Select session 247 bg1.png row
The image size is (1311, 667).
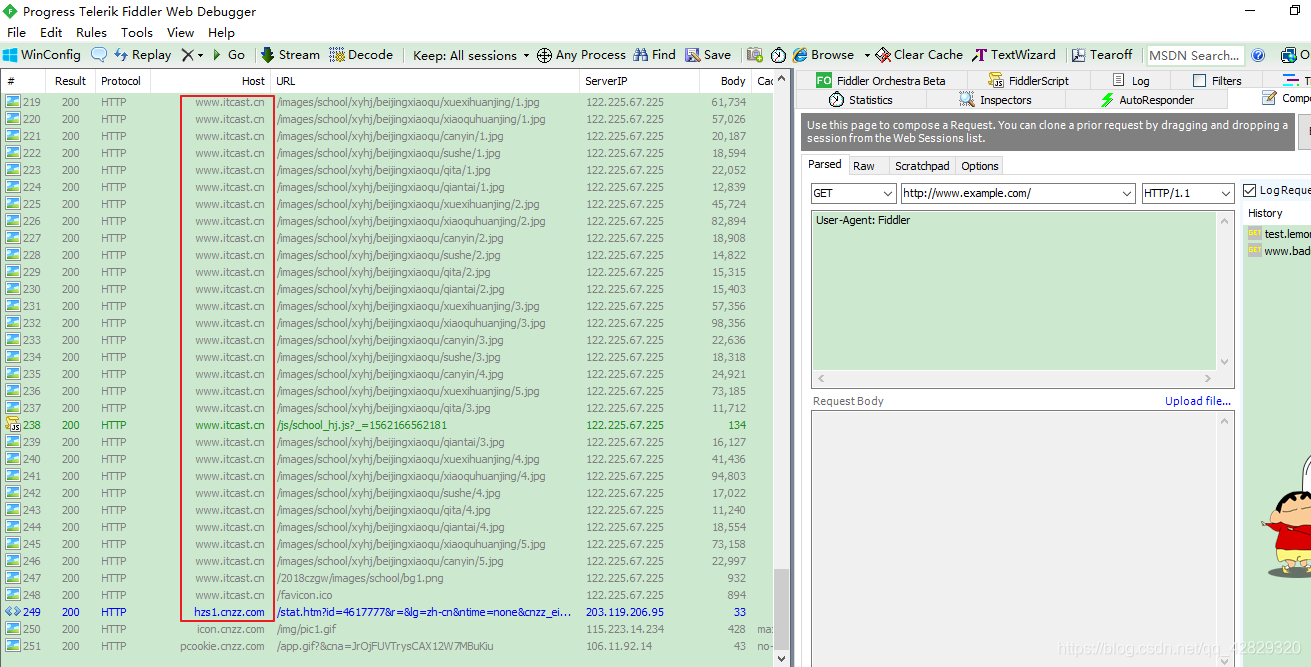coord(388,578)
